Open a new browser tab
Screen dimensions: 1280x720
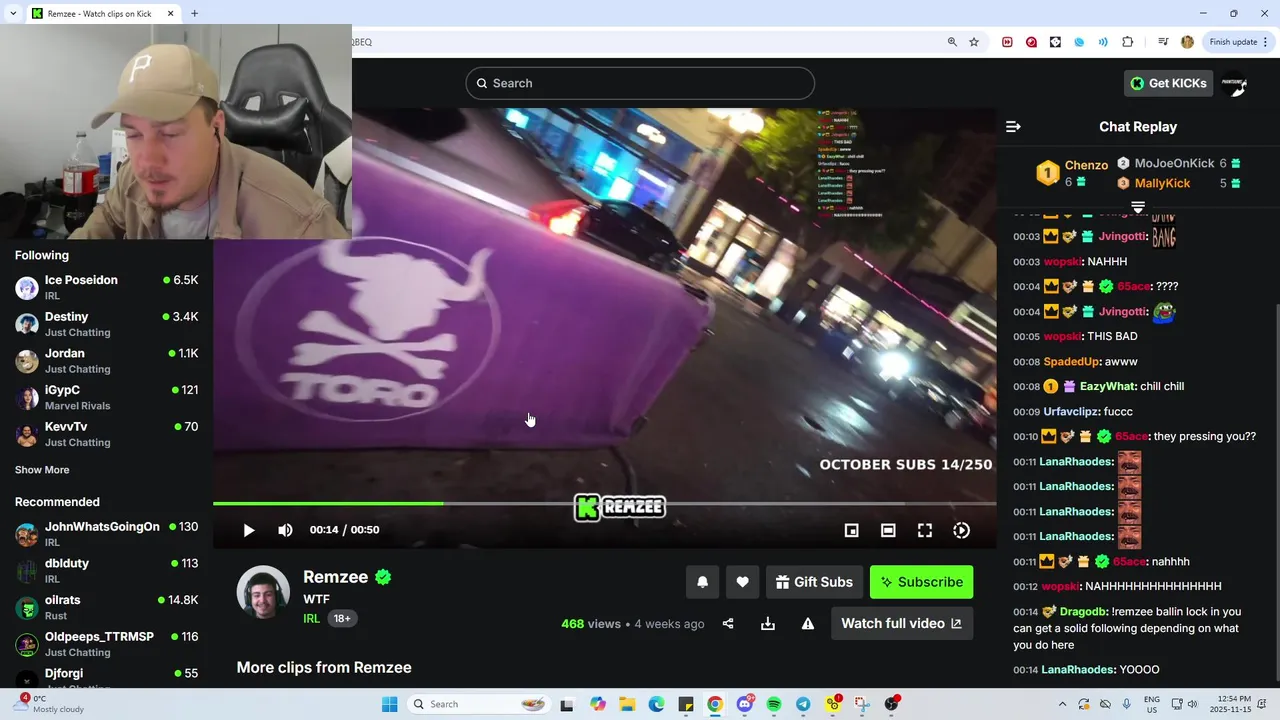(194, 13)
